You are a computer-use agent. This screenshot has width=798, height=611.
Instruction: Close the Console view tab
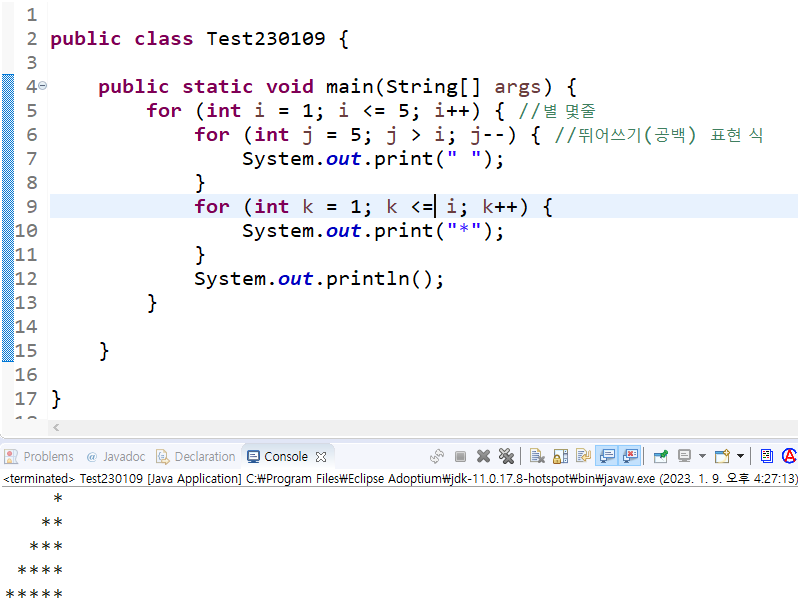[321, 457]
